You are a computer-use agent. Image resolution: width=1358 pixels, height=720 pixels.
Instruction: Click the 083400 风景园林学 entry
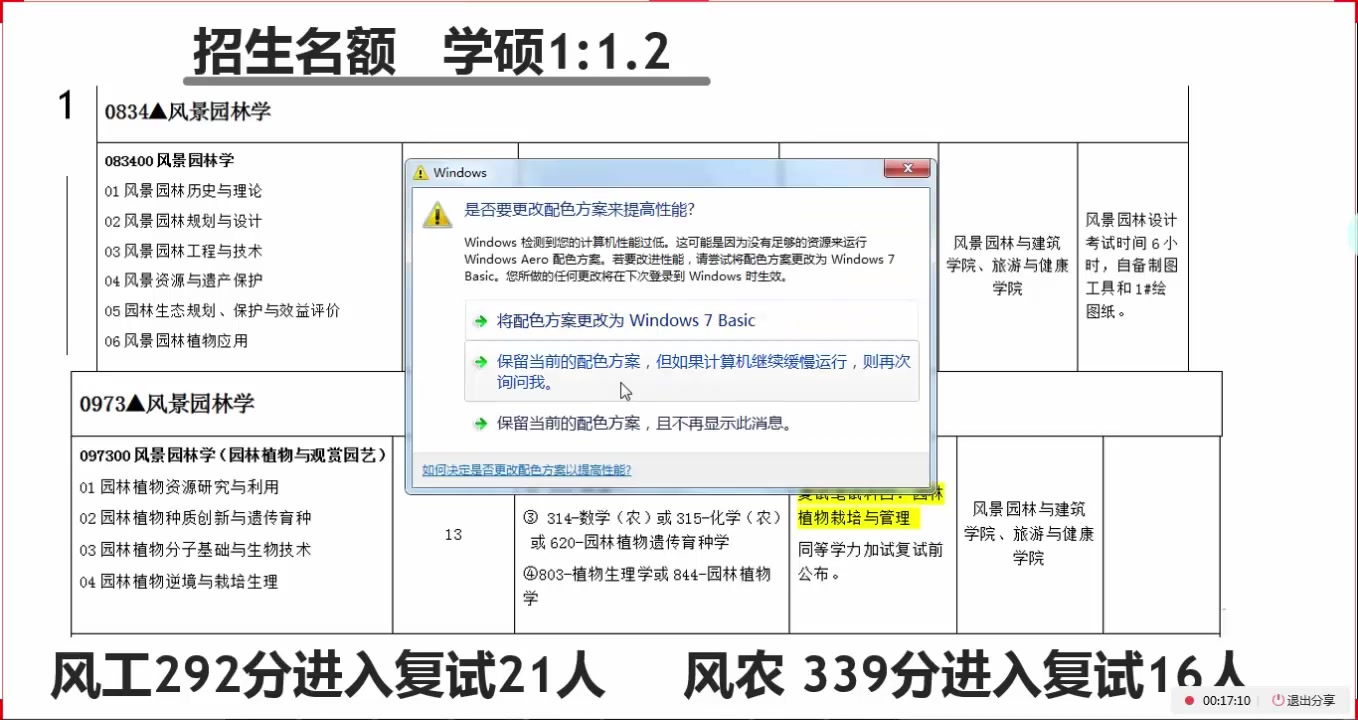click(x=169, y=160)
